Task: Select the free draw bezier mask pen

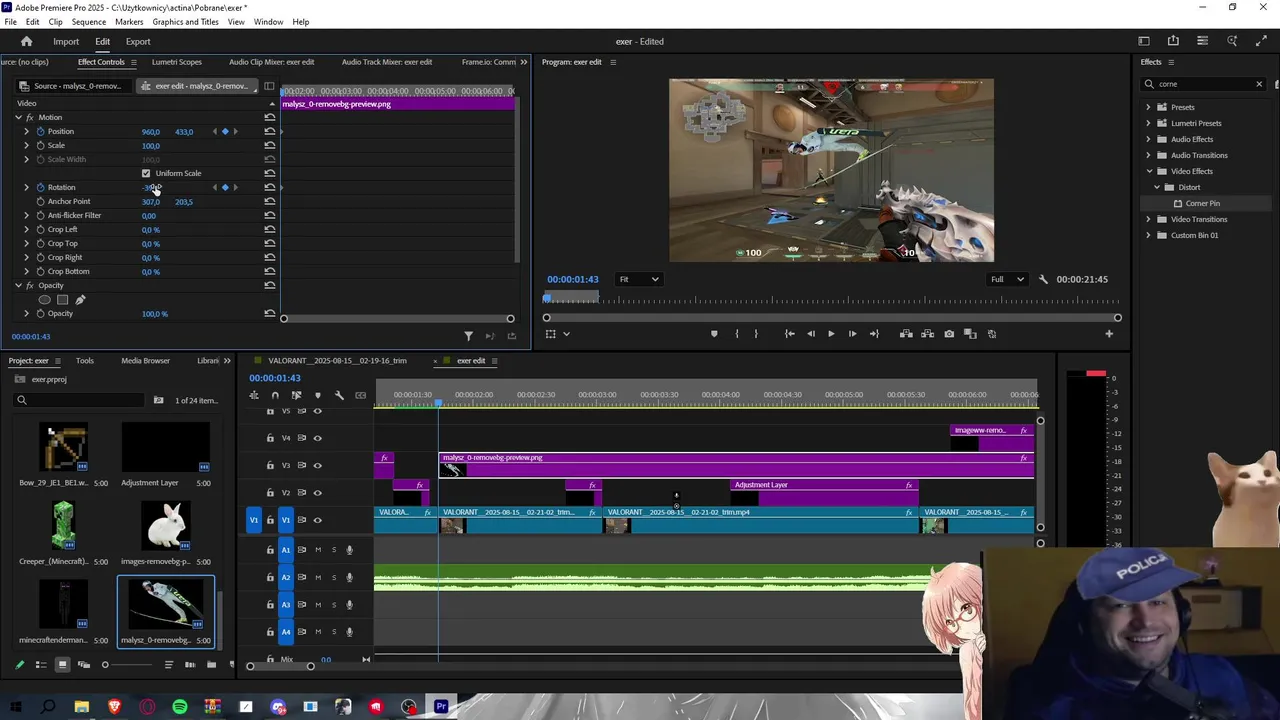Action: [x=80, y=299]
